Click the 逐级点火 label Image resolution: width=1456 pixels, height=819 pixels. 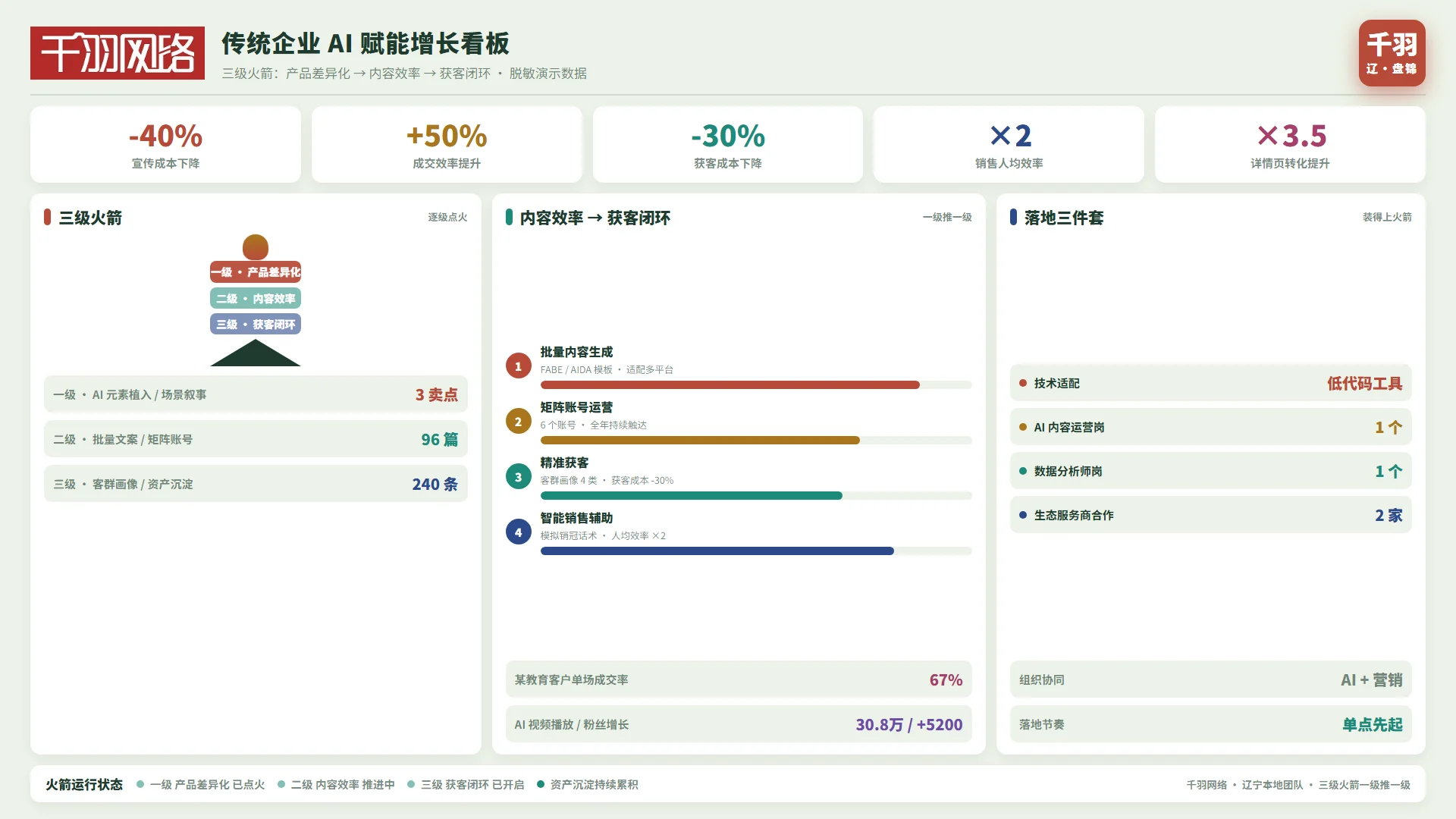447,217
